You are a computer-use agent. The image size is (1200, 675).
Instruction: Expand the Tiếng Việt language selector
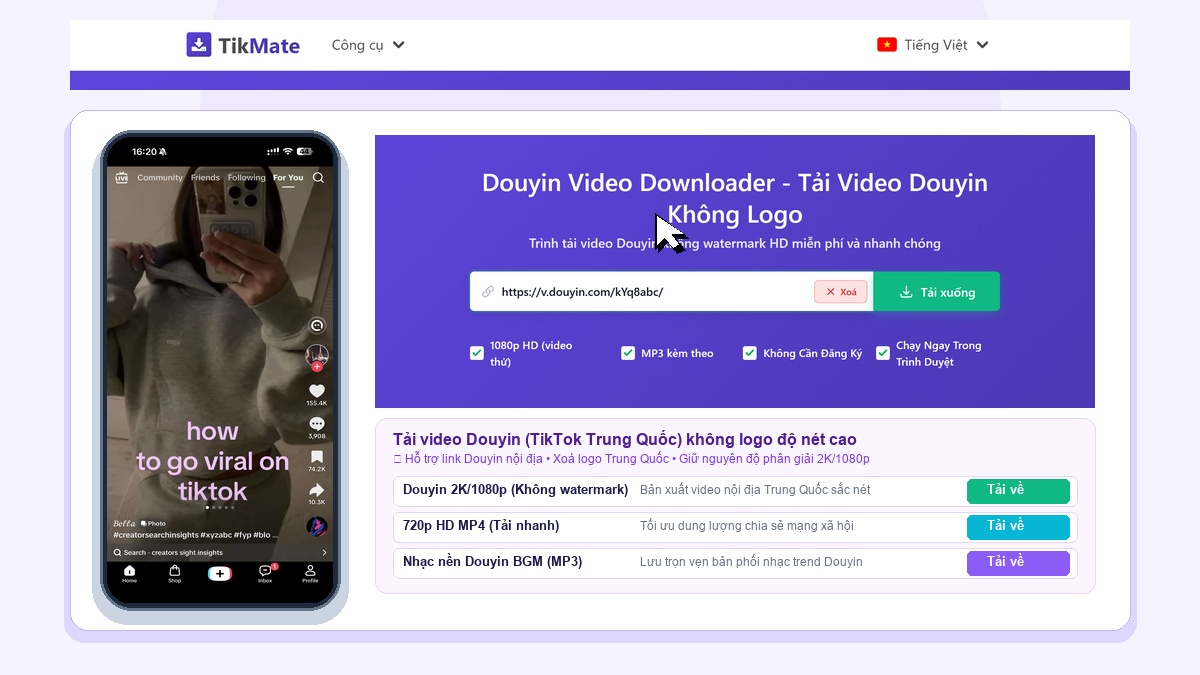pos(933,45)
